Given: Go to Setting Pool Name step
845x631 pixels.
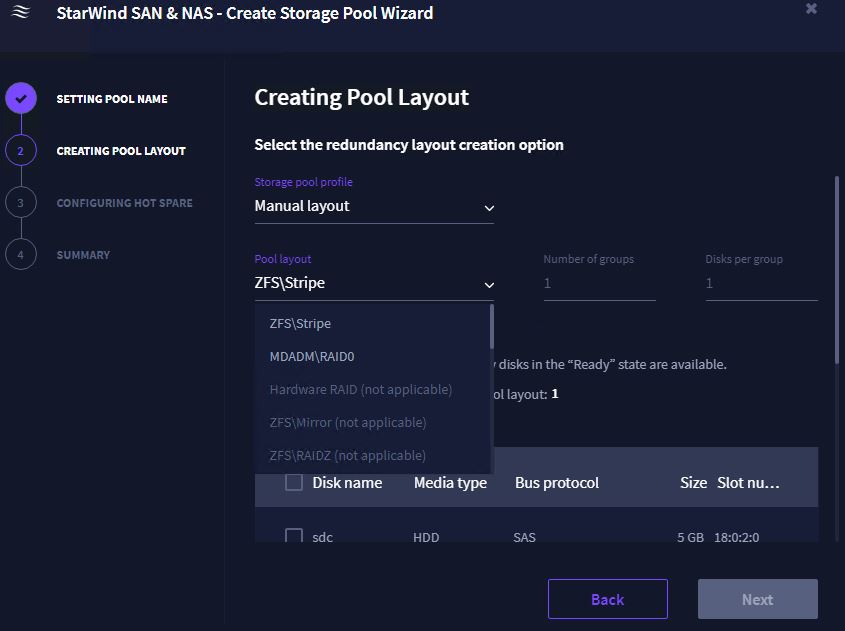Looking at the screenshot, I should [112, 99].
